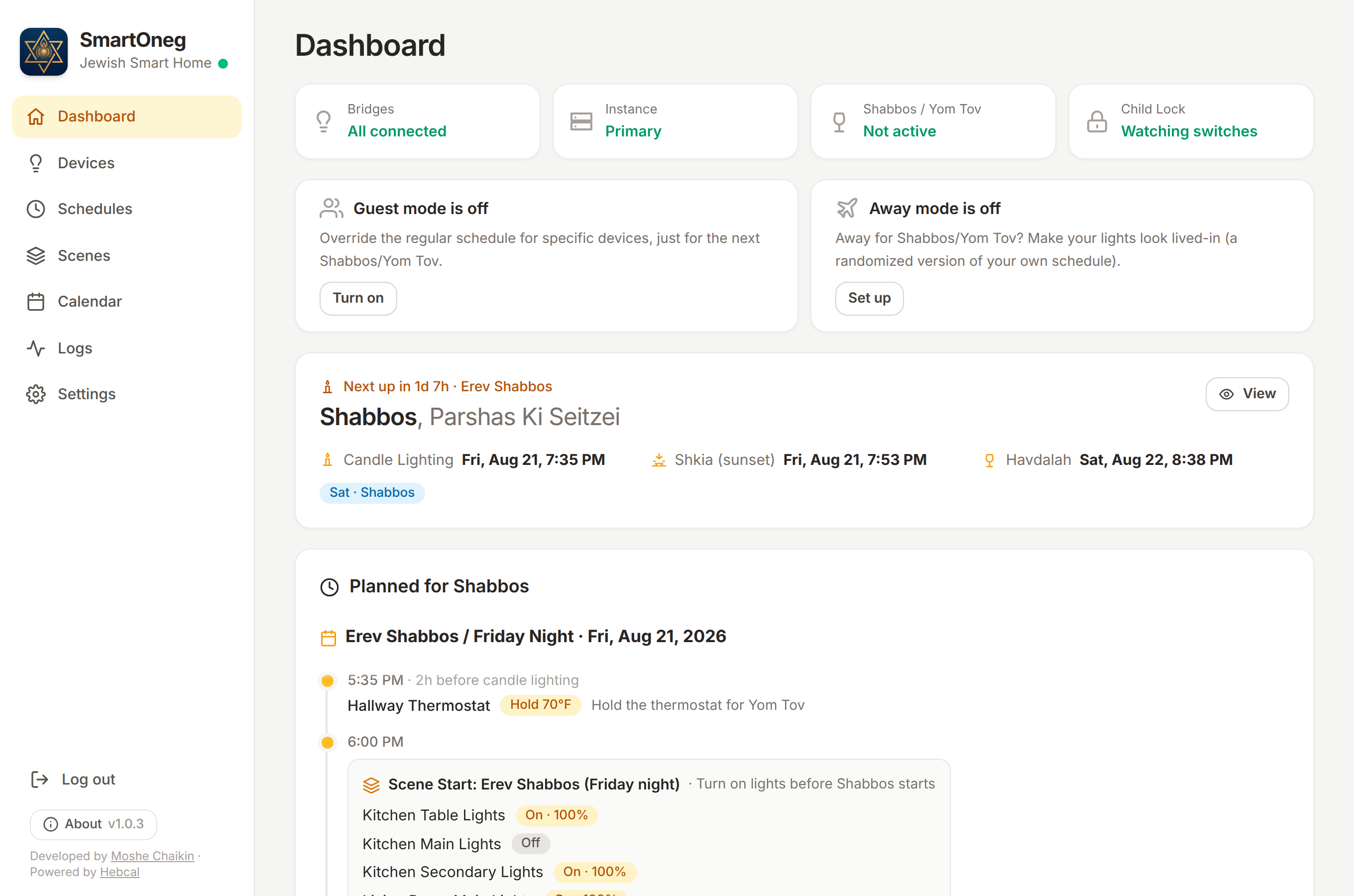This screenshot has height=896, width=1354.
Task: Click the Hold 70°F badge
Action: (x=541, y=704)
